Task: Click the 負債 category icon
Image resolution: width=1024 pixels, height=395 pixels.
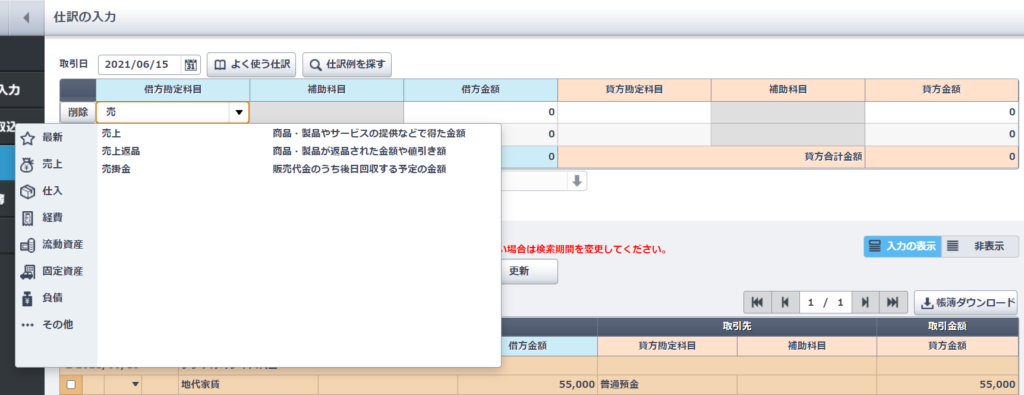Action: point(27,298)
